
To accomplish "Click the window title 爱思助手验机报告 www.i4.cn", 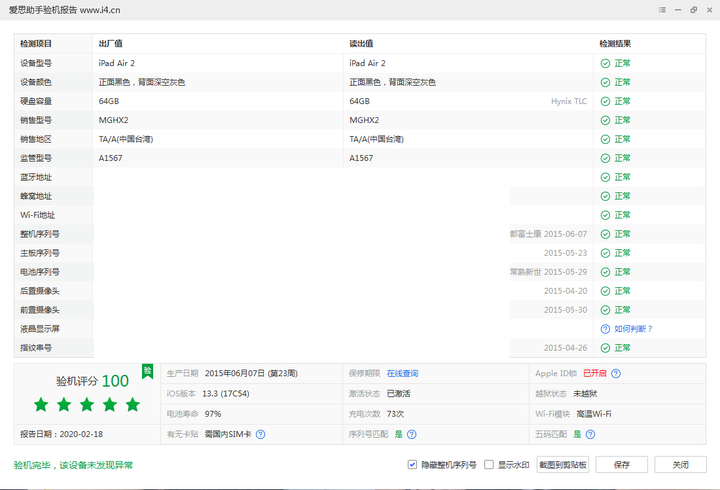I will tap(64, 10).
